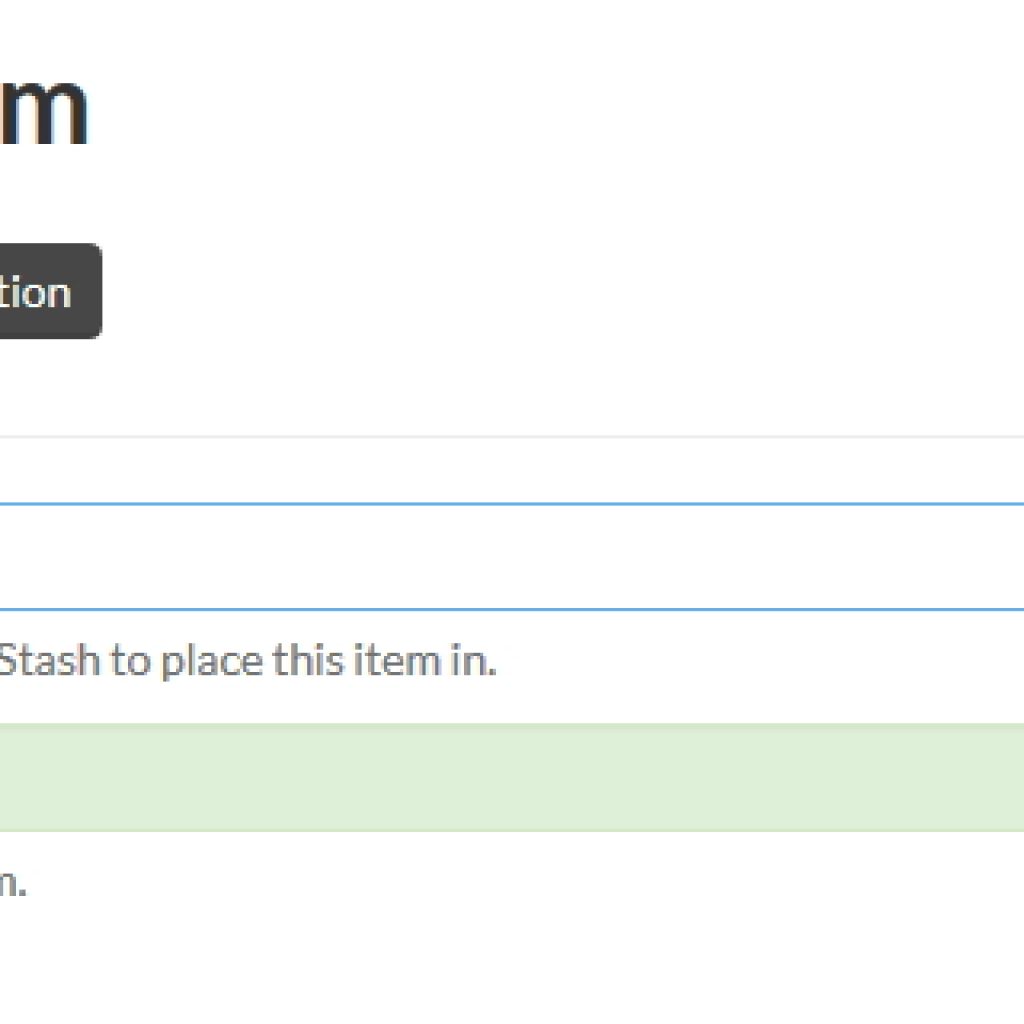Click the word "item" in the help text
Viewport: 1024px width, 1024px height.
click(x=396, y=660)
